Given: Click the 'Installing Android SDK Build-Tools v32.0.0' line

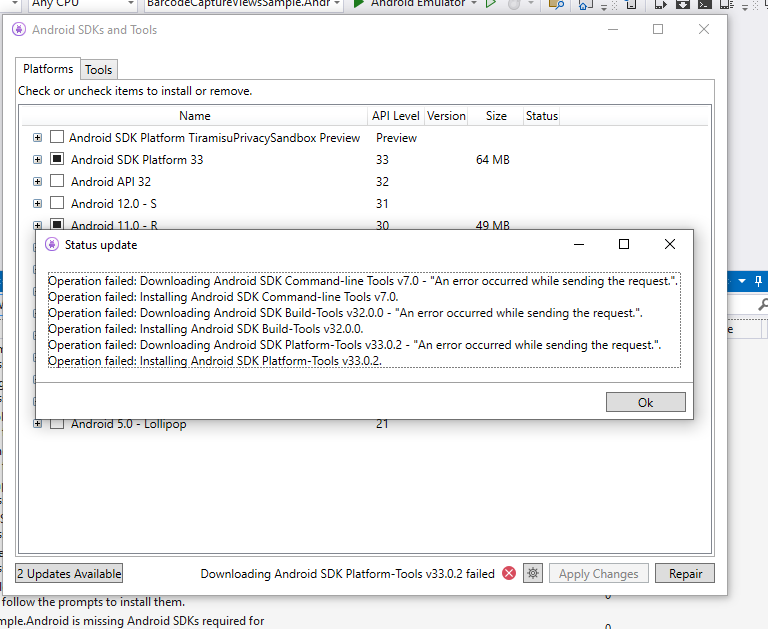Looking at the screenshot, I should pyautogui.click(x=206, y=329).
